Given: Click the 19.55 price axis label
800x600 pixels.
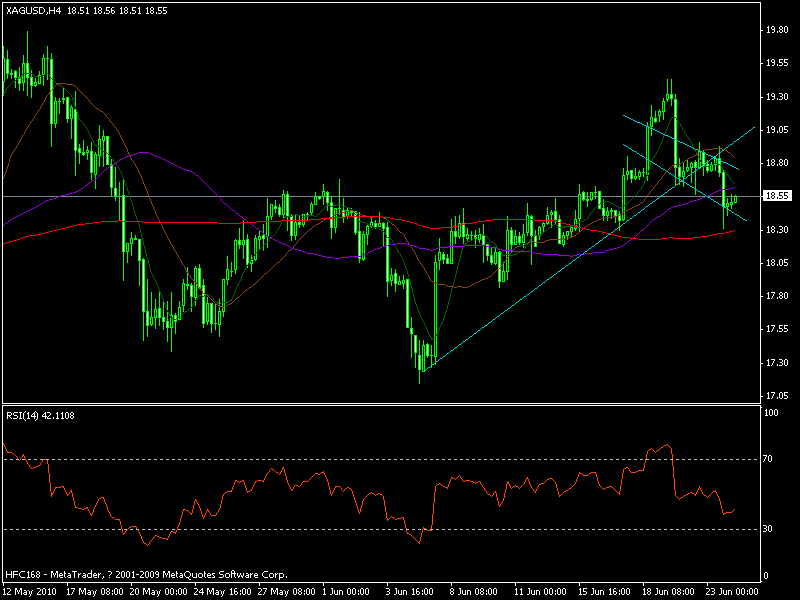Looking at the screenshot, I should tap(777, 63).
